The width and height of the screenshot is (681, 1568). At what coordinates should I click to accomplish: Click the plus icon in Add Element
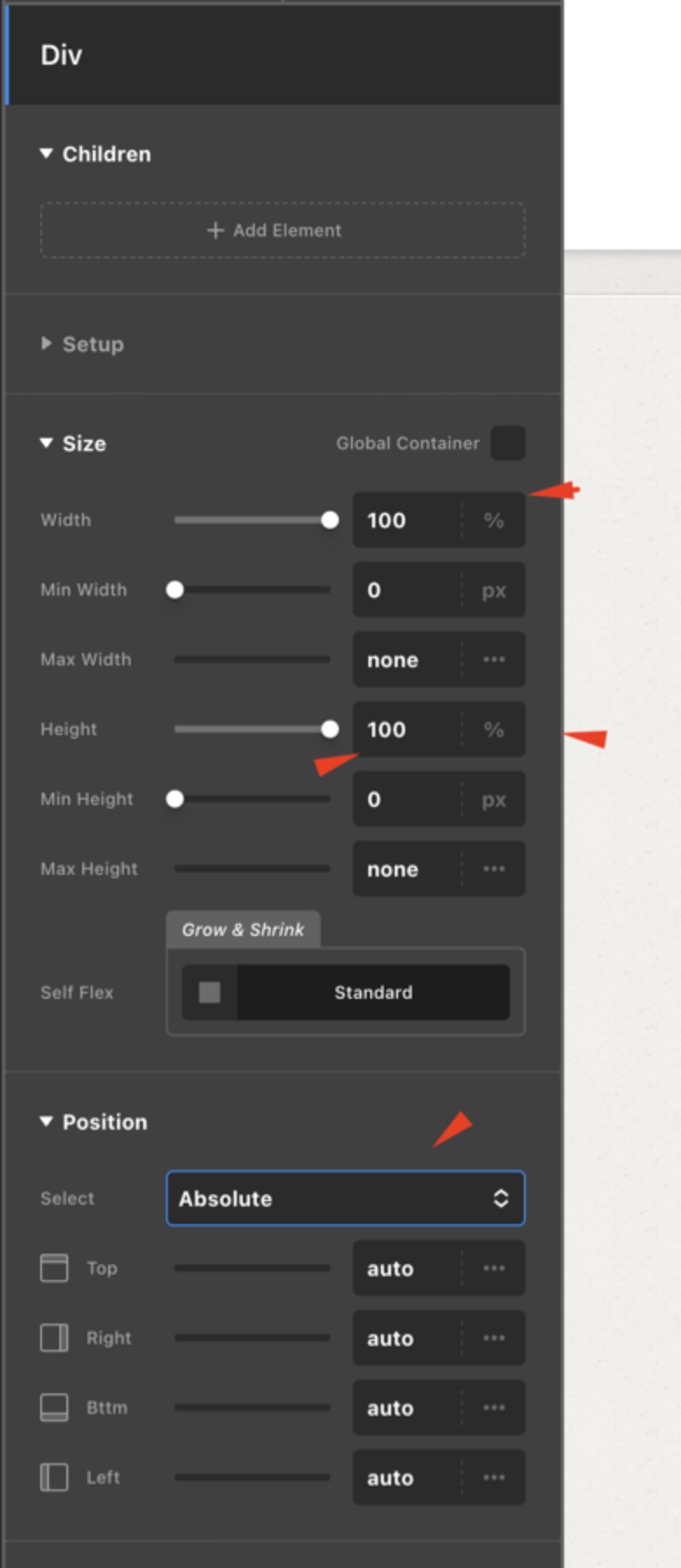[215, 230]
